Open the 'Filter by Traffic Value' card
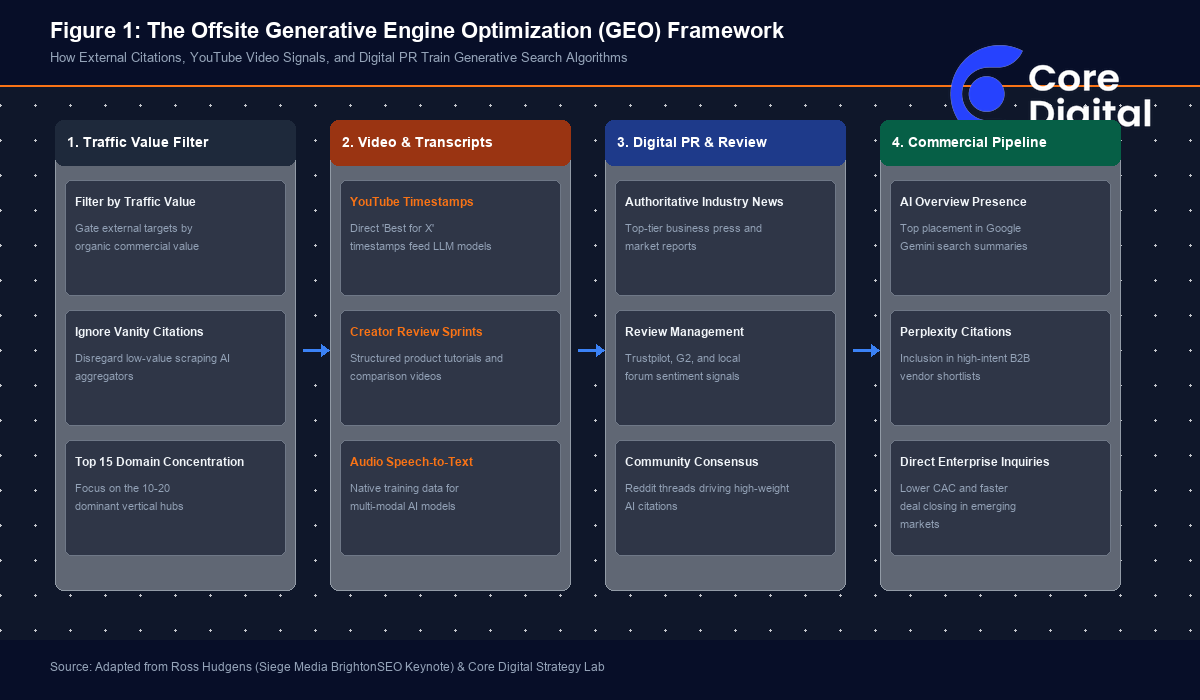This screenshot has height=700, width=1200. (x=175, y=238)
